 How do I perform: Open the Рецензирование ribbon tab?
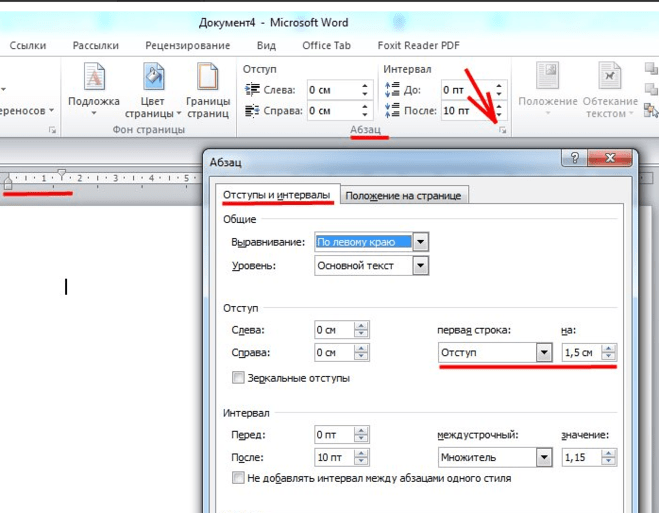point(187,45)
